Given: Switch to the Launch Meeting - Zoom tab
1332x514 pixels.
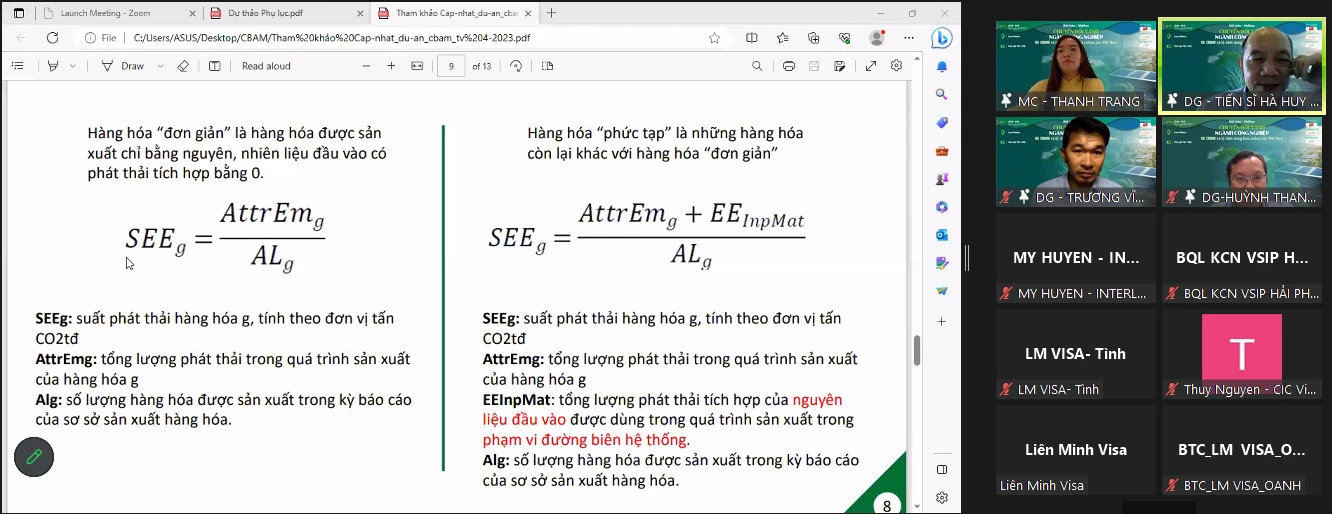Looking at the screenshot, I should click(117, 13).
